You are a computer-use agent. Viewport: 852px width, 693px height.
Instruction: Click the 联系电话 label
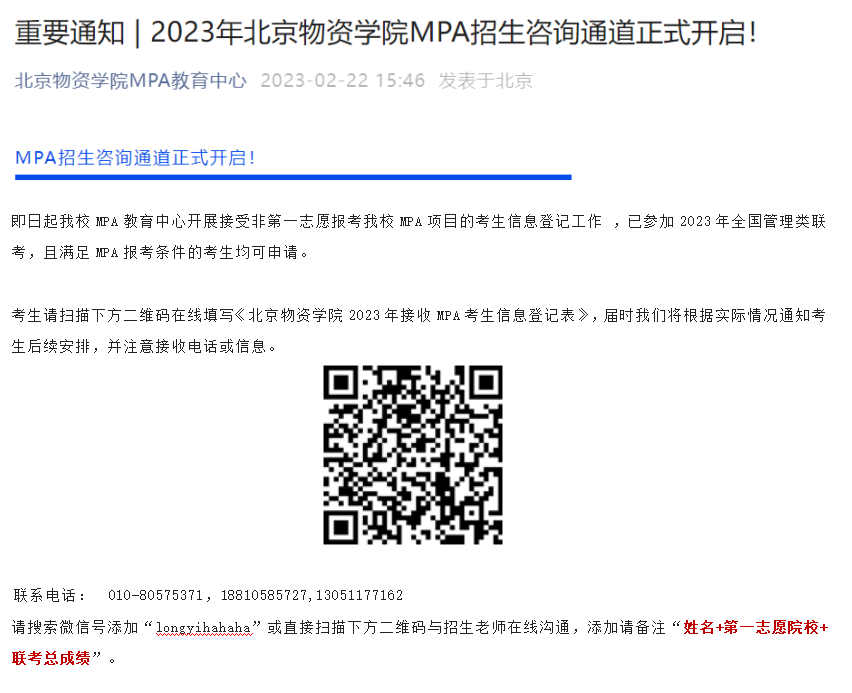tap(48, 595)
